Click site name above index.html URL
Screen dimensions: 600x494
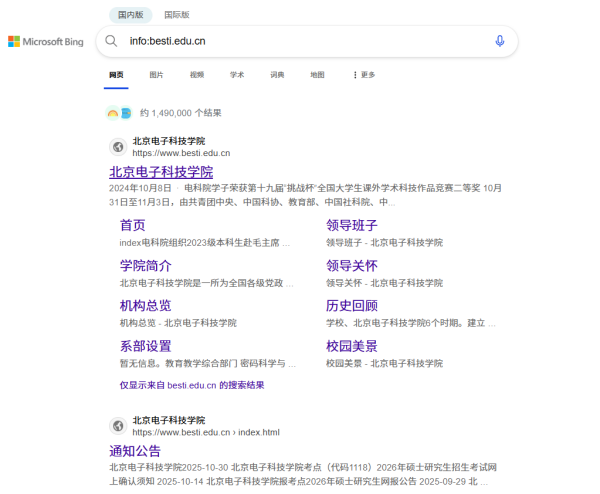[x=169, y=420]
